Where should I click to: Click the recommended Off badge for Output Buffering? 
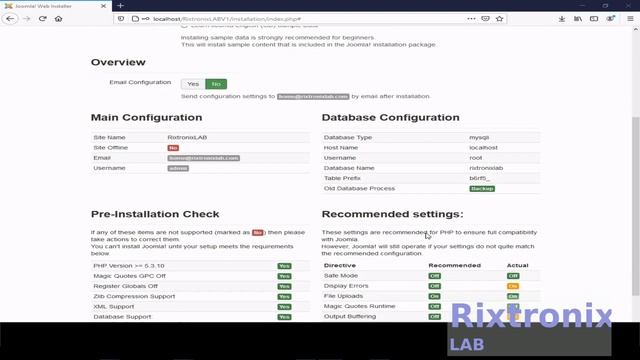434,317
